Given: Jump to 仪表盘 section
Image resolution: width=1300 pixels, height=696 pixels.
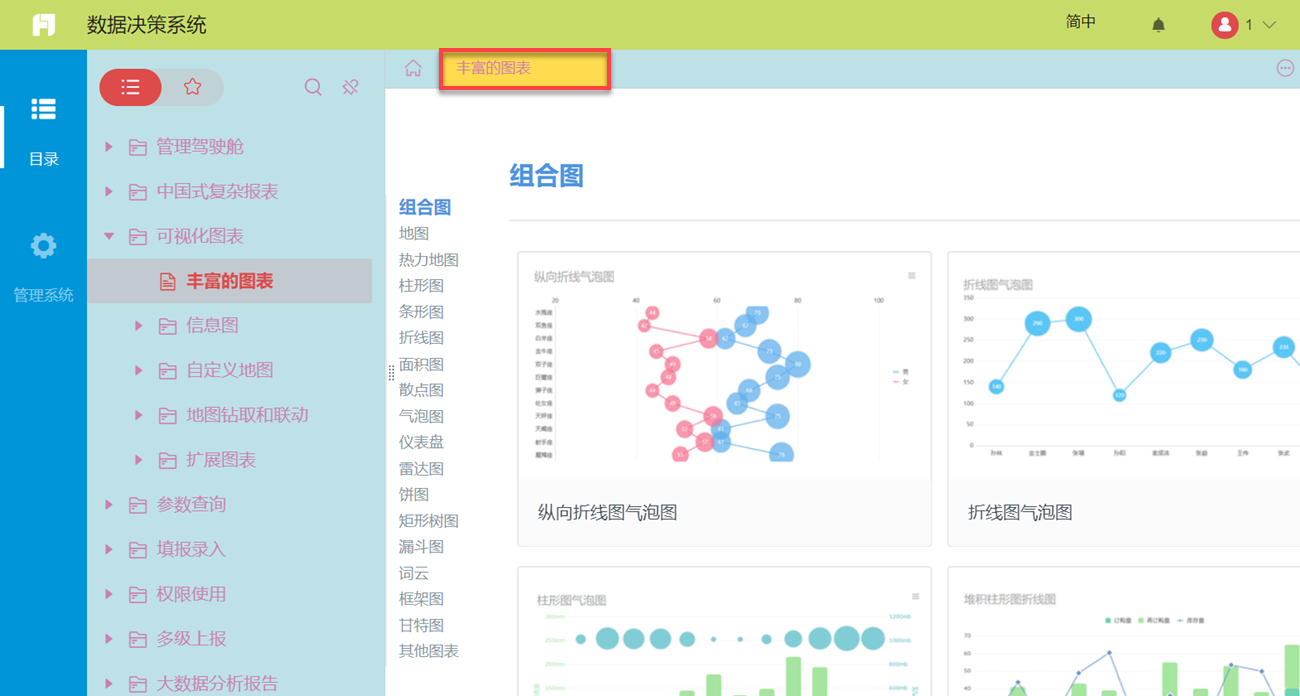Looking at the screenshot, I should pos(421,442).
